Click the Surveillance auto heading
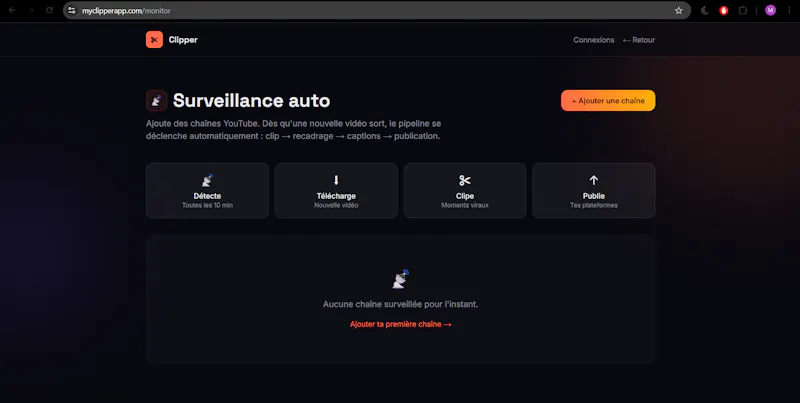 (x=252, y=100)
